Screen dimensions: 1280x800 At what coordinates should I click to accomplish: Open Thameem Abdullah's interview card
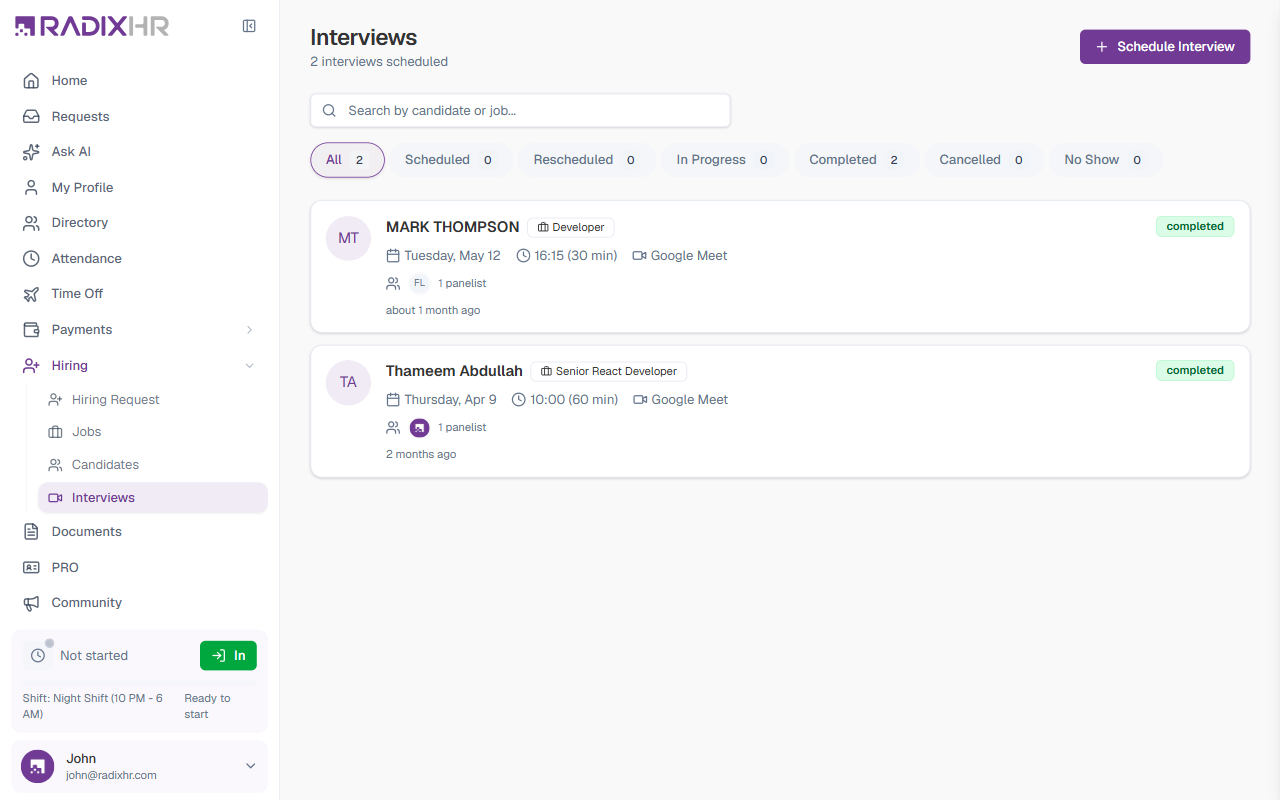click(780, 411)
